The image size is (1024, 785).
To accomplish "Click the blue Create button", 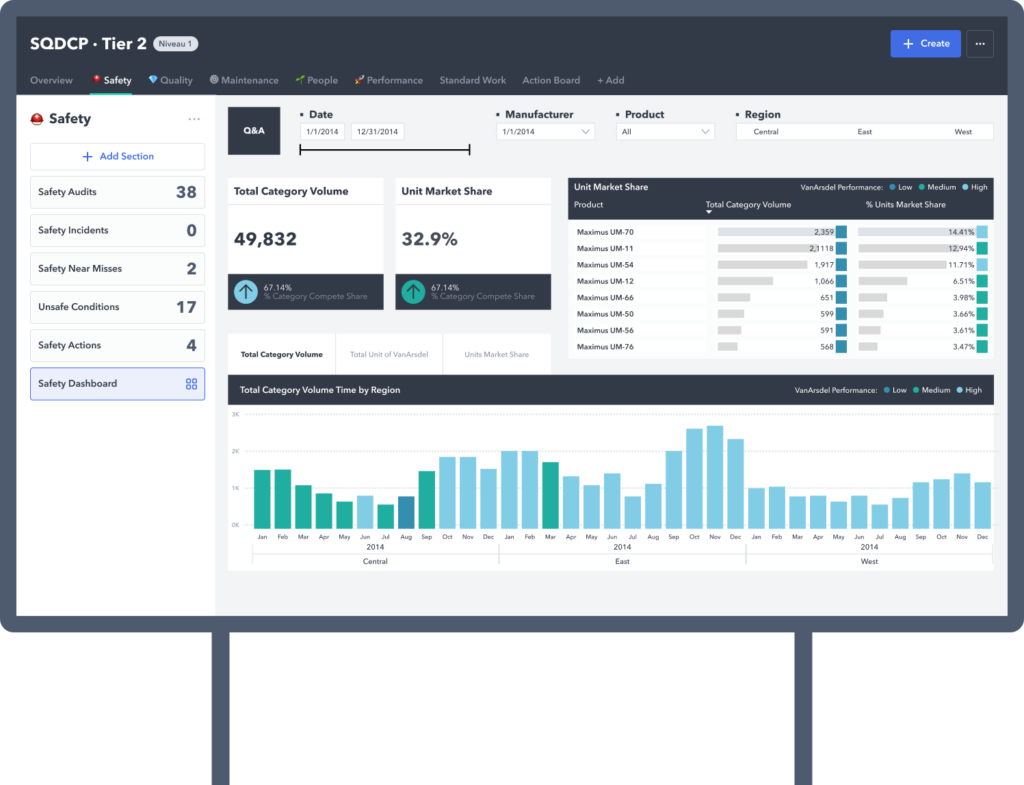I will [x=925, y=44].
